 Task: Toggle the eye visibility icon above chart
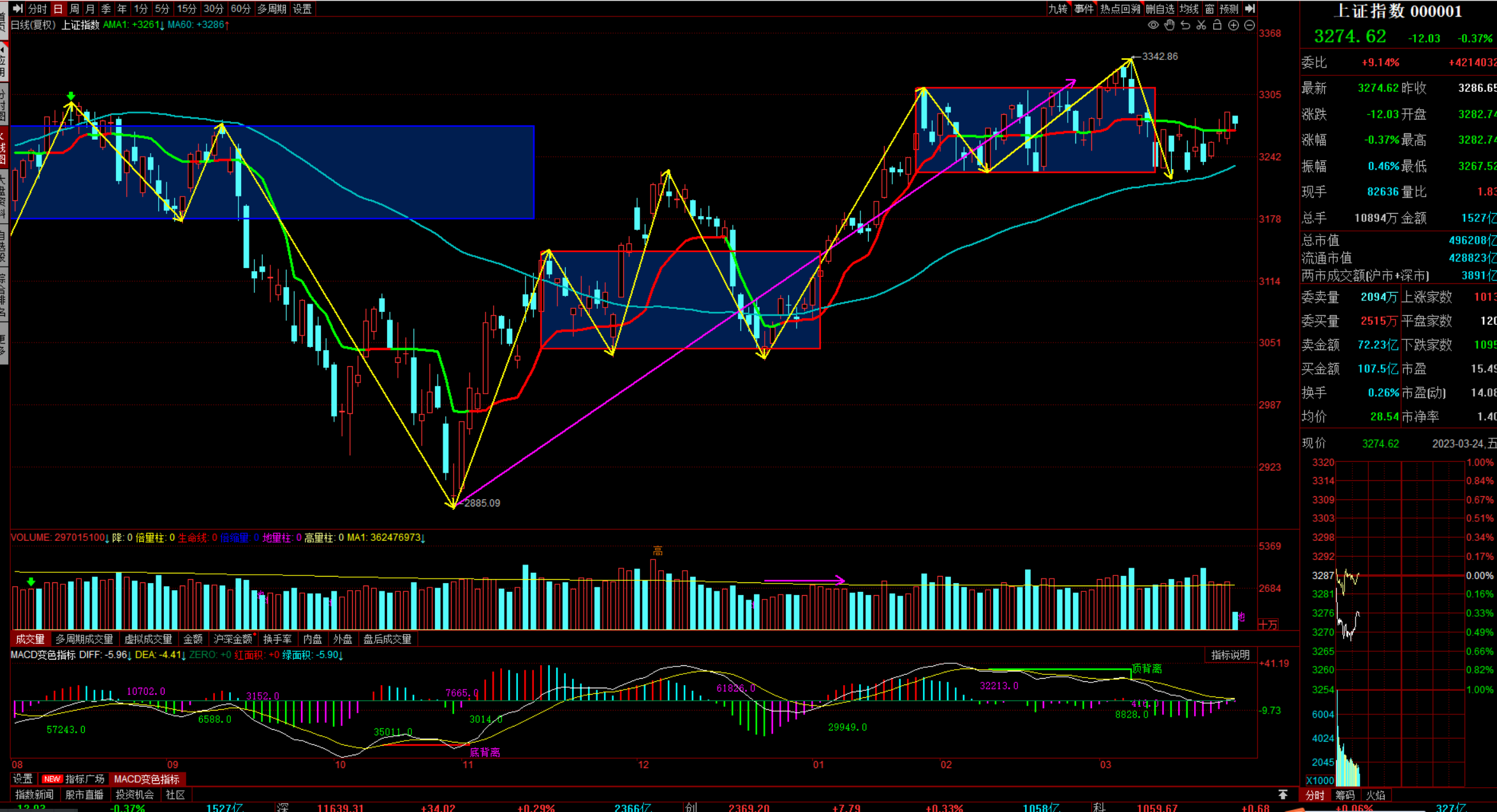(1153, 25)
